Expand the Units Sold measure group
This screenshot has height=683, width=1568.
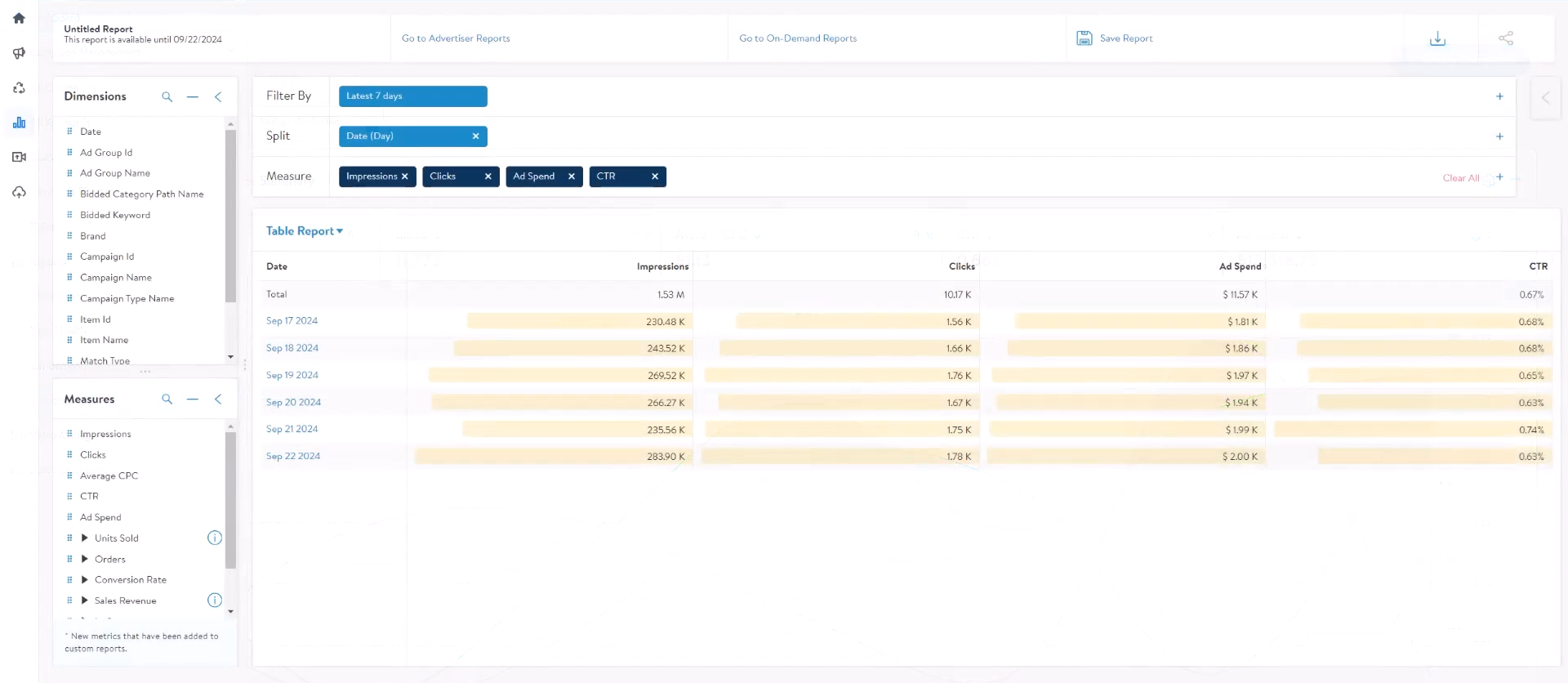point(85,538)
